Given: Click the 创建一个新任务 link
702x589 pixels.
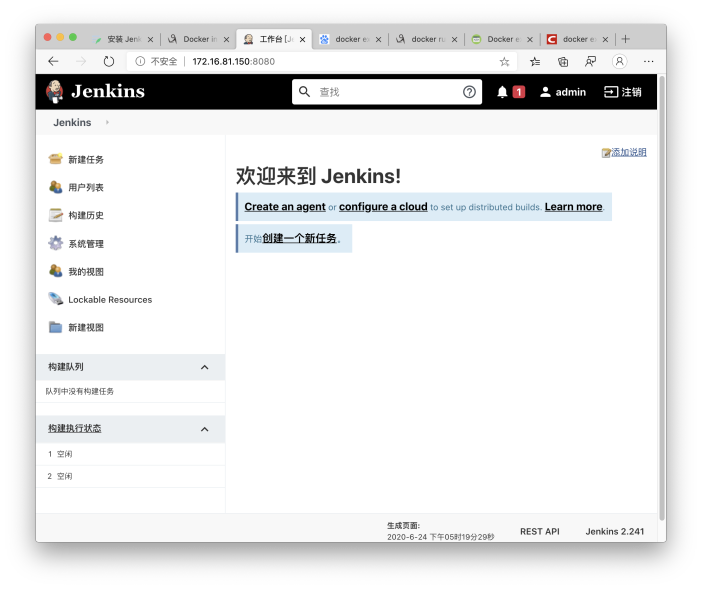Looking at the screenshot, I should (299, 238).
